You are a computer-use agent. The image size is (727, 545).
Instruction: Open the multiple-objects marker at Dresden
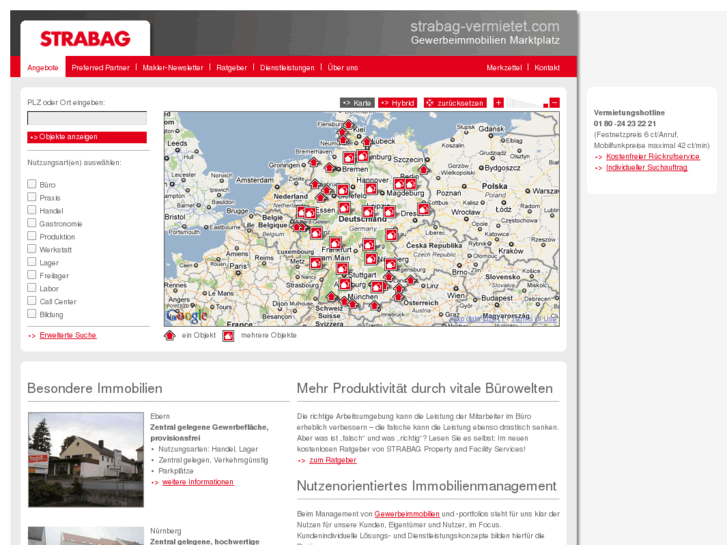click(x=423, y=209)
